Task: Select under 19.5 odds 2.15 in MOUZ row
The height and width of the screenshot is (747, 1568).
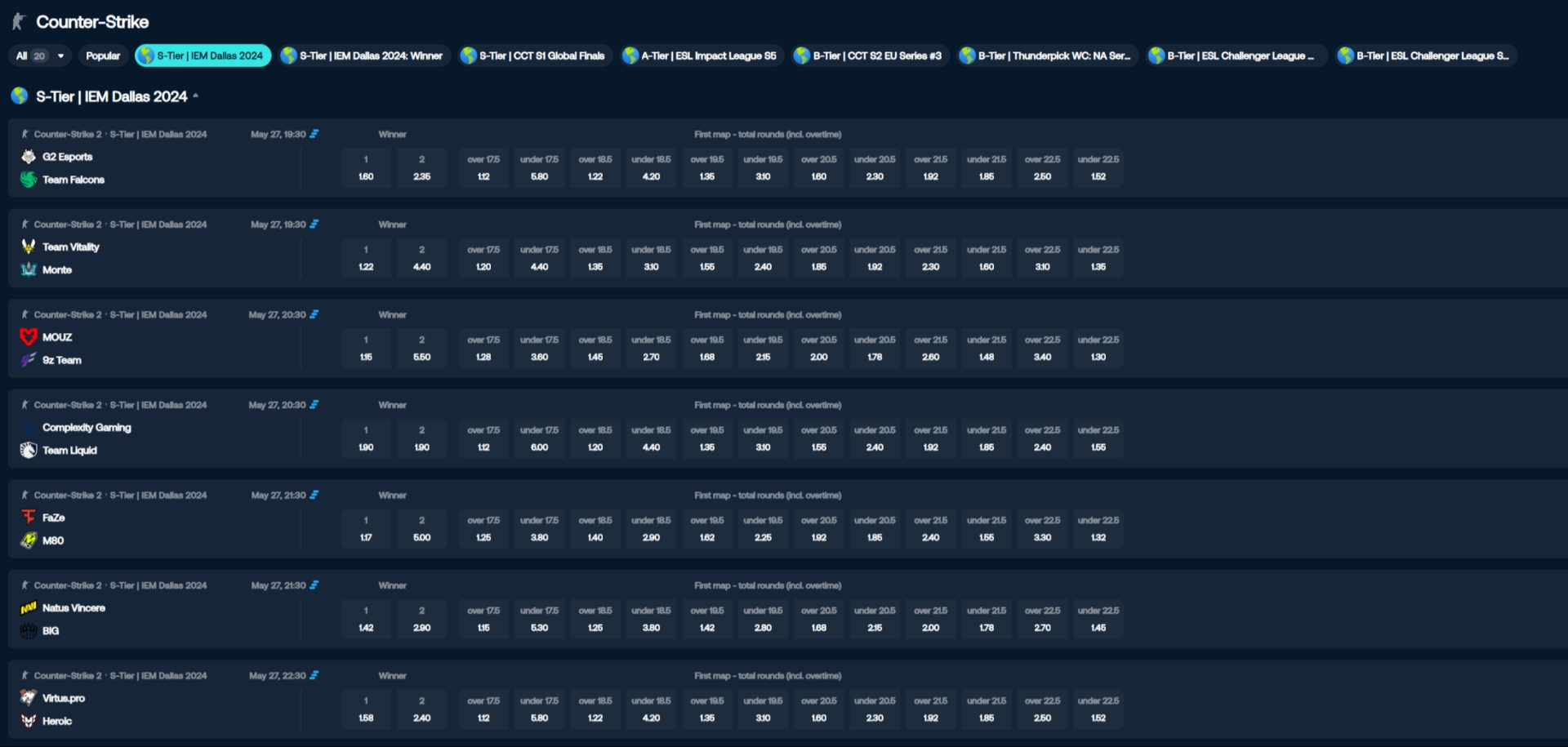Action: pyautogui.click(x=763, y=349)
